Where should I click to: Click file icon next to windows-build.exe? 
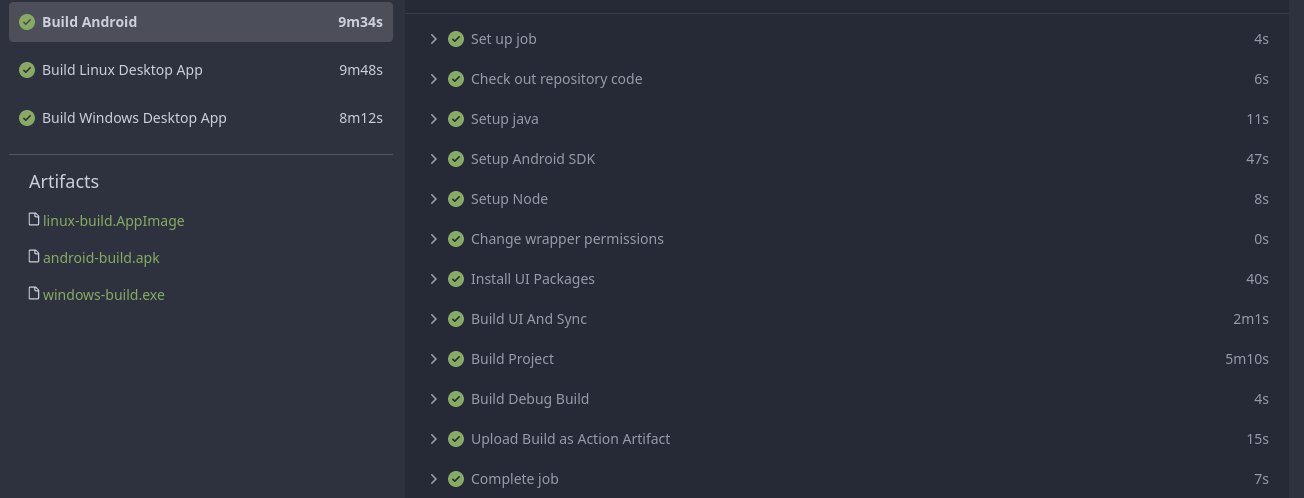tap(34, 294)
